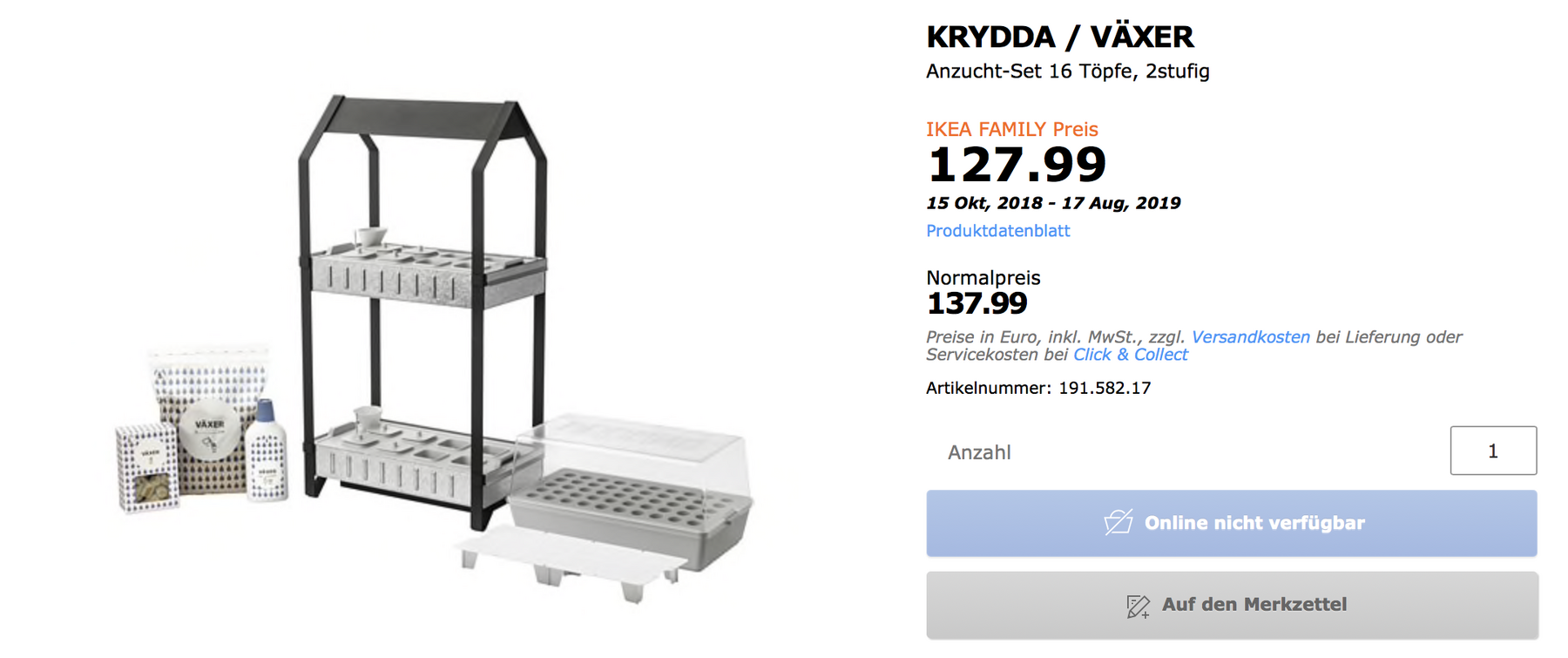This screenshot has width=1568, height=658.
Task: Click the IKEA FAMILY Preis label
Action: click(x=1011, y=129)
